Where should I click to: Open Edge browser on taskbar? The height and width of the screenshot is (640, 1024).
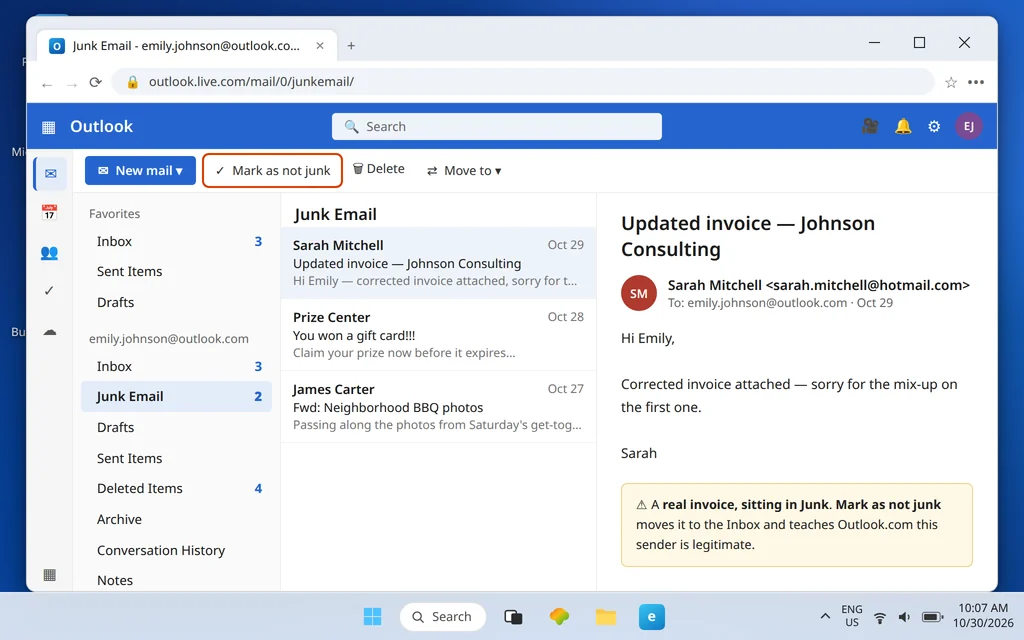[652, 616]
